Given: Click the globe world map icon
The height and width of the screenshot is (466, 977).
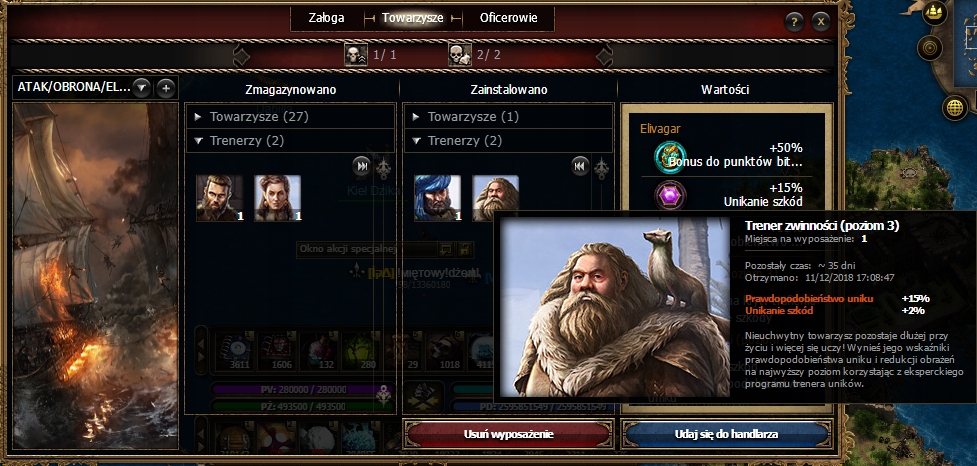Looking at the screenshot, I should tap(954, 107).
